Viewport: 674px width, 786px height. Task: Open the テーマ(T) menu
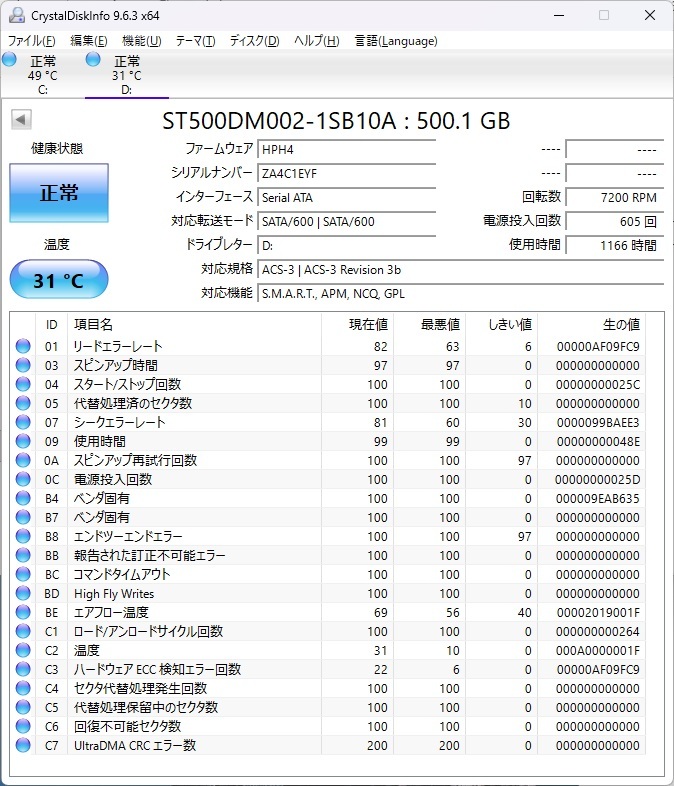[195, 41]
